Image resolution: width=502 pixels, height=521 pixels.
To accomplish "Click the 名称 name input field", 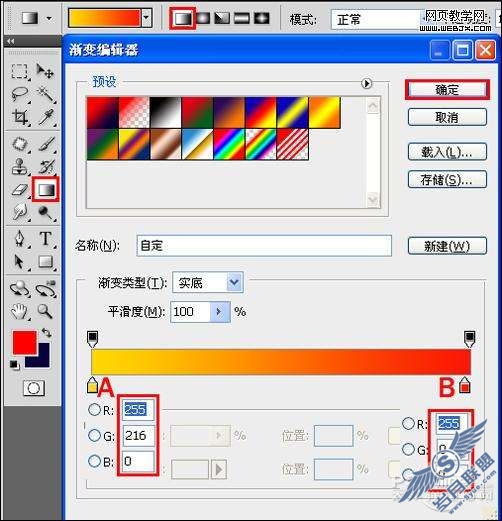I will (x=264, y=246).
